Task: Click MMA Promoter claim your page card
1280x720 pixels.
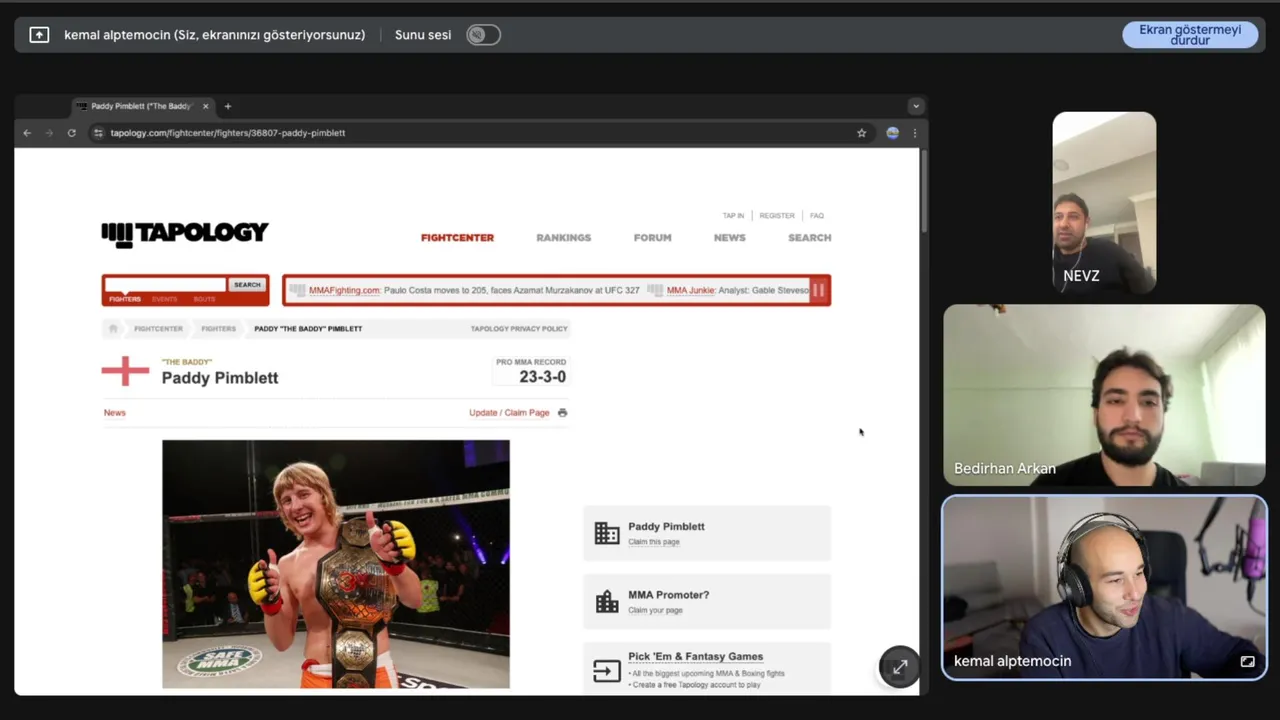Action: pyautogui.click(x=707, y=601)
